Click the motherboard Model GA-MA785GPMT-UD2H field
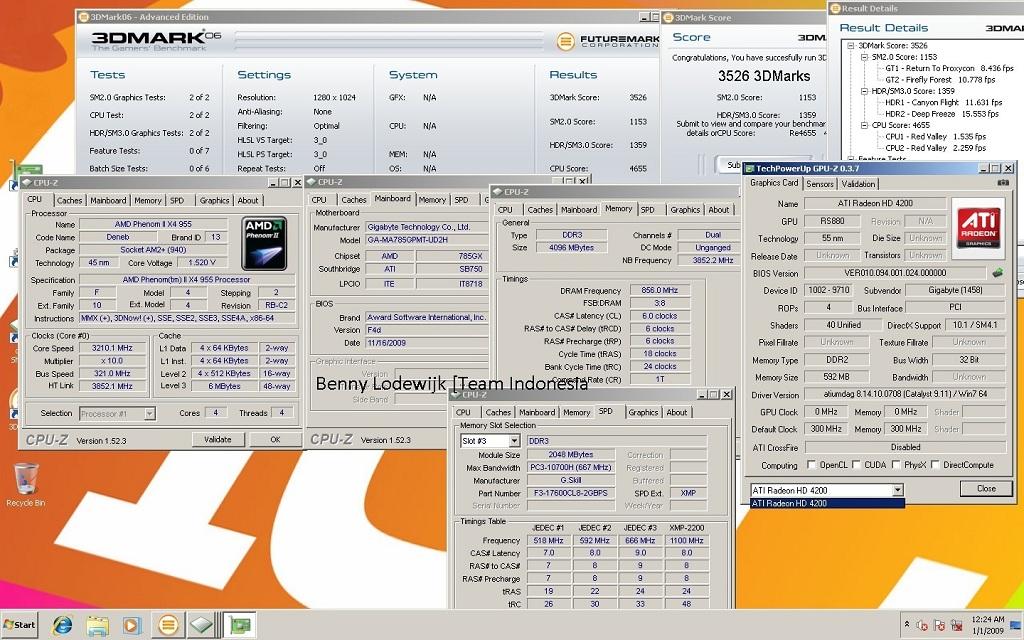 coord(426,240)
